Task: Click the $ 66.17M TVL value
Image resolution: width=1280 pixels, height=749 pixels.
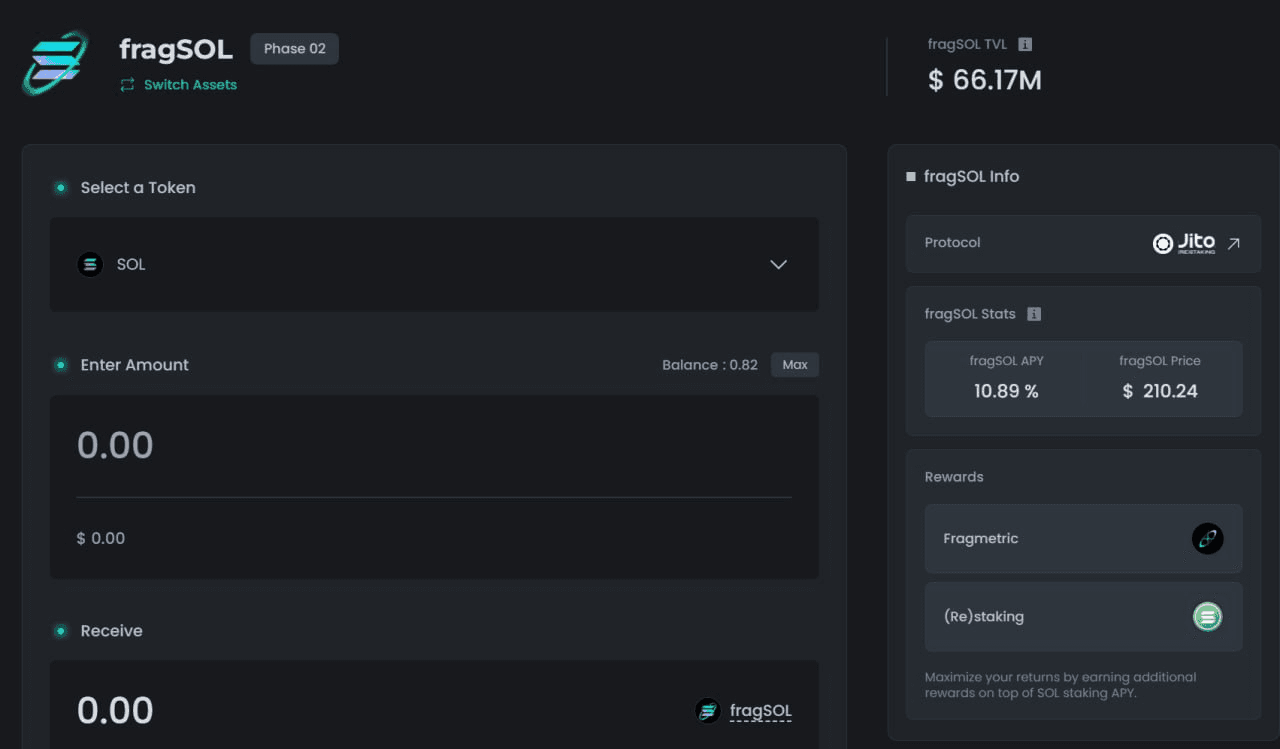Action: 985,80
